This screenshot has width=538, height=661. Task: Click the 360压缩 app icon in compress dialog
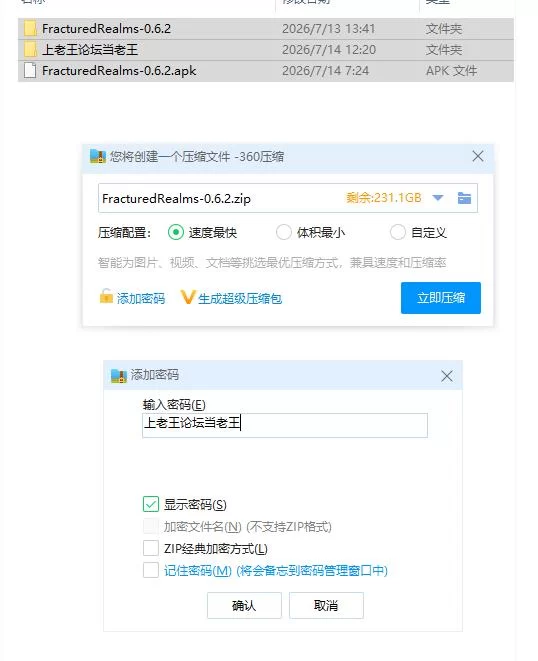(x=98, y=156)
